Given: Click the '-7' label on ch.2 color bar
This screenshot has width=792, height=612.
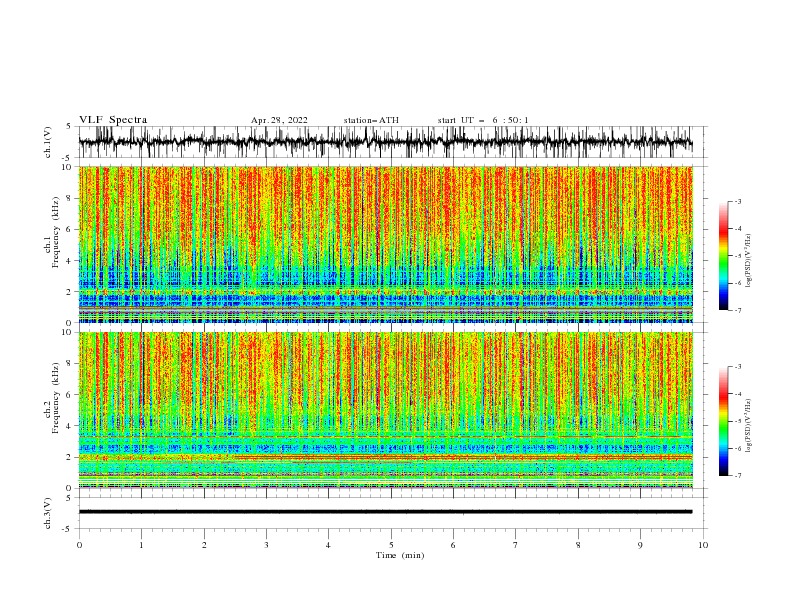Looking at the screenshot, I should (x=738, y=475).
